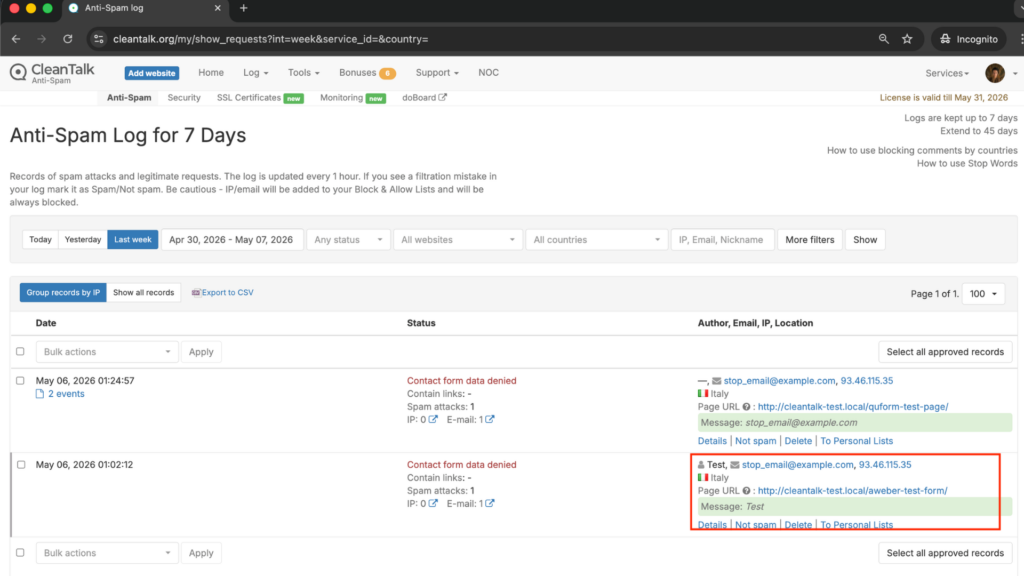Click top Apply button

pyautogui.click(x=201, y=352)
